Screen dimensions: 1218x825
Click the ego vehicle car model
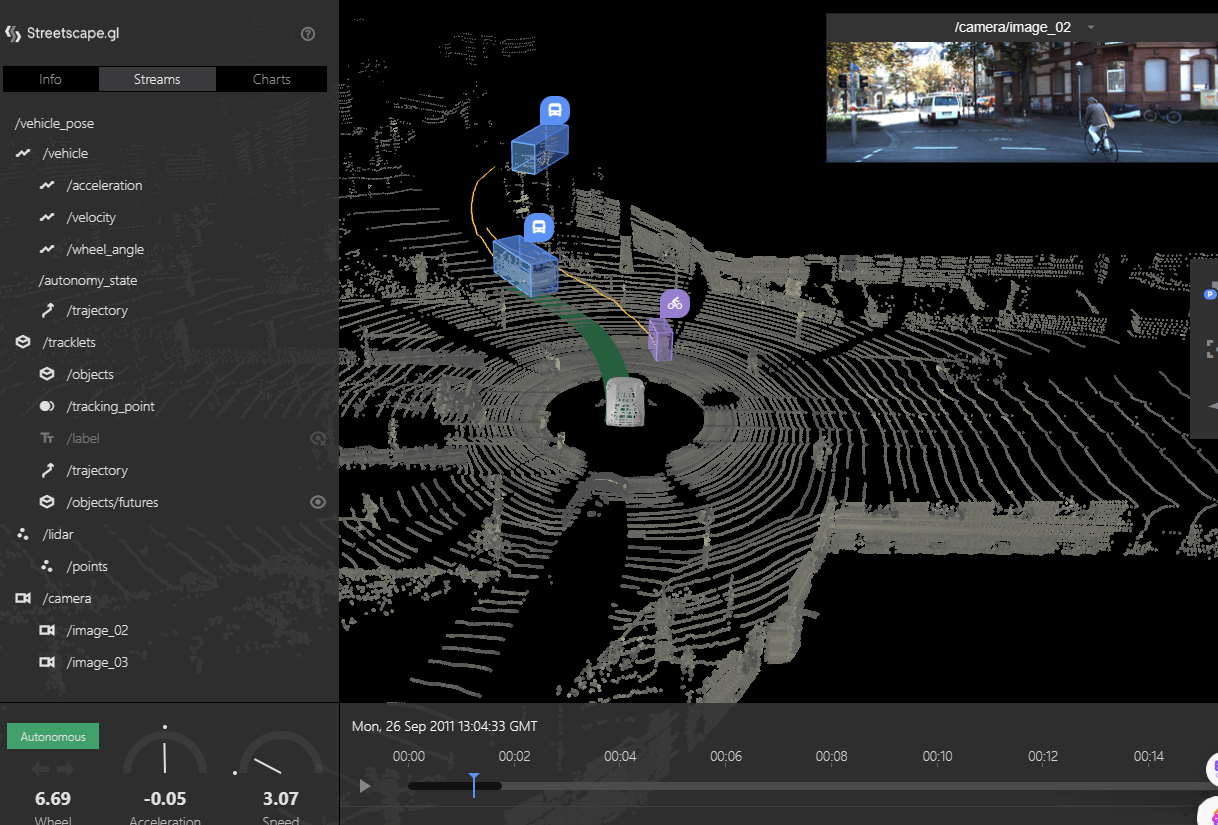624,402
